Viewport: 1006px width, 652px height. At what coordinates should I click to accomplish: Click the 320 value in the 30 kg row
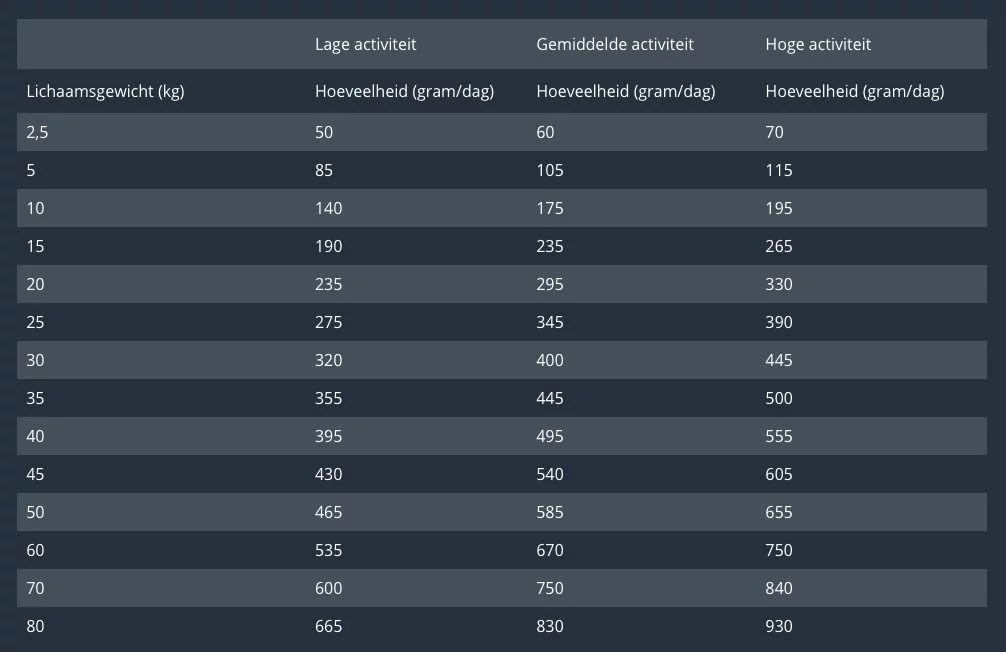click(x=328, y=360)
